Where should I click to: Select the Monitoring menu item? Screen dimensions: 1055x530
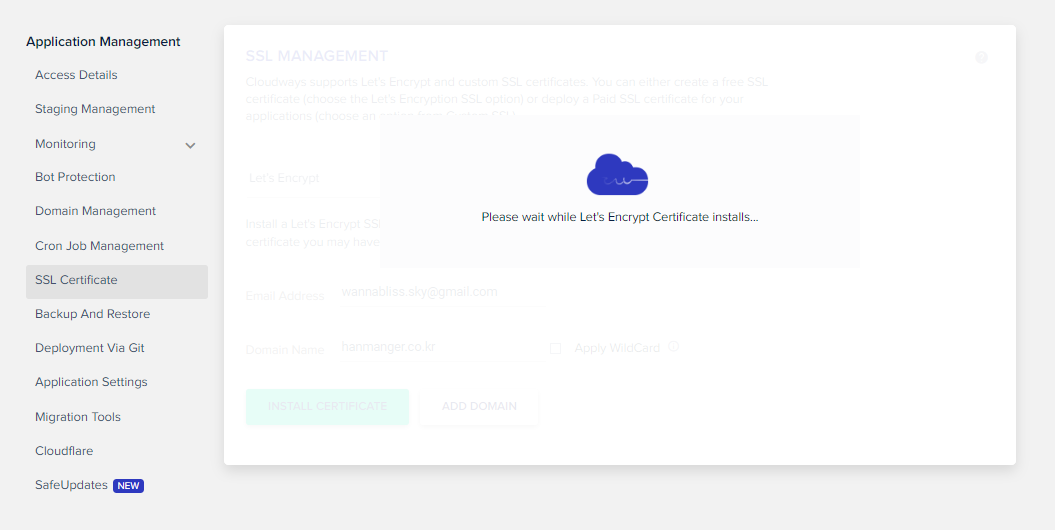(x=65, y=144)
